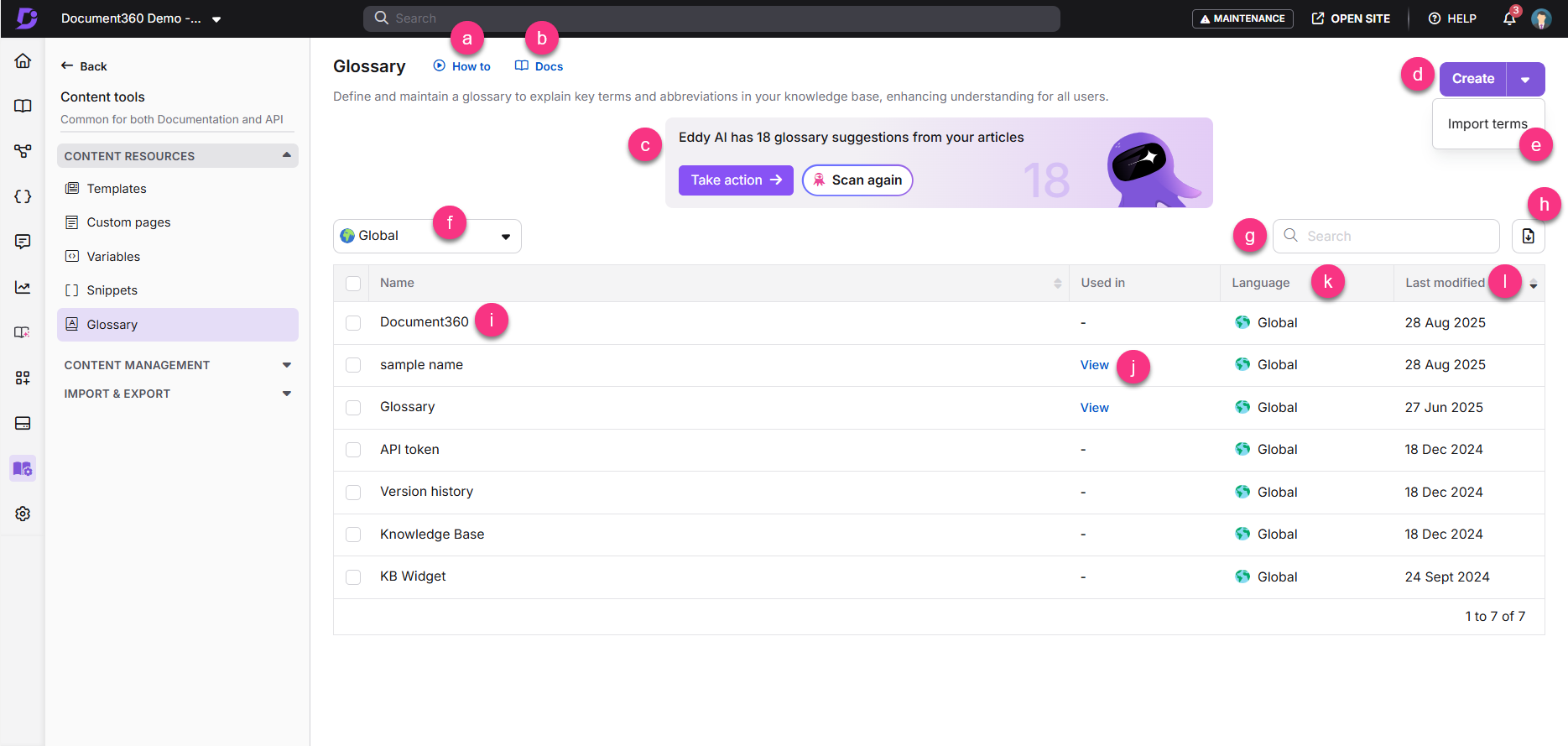Open the KB Widget term entry
This screenshot has height=746, width=1568.
pos(413,576)
